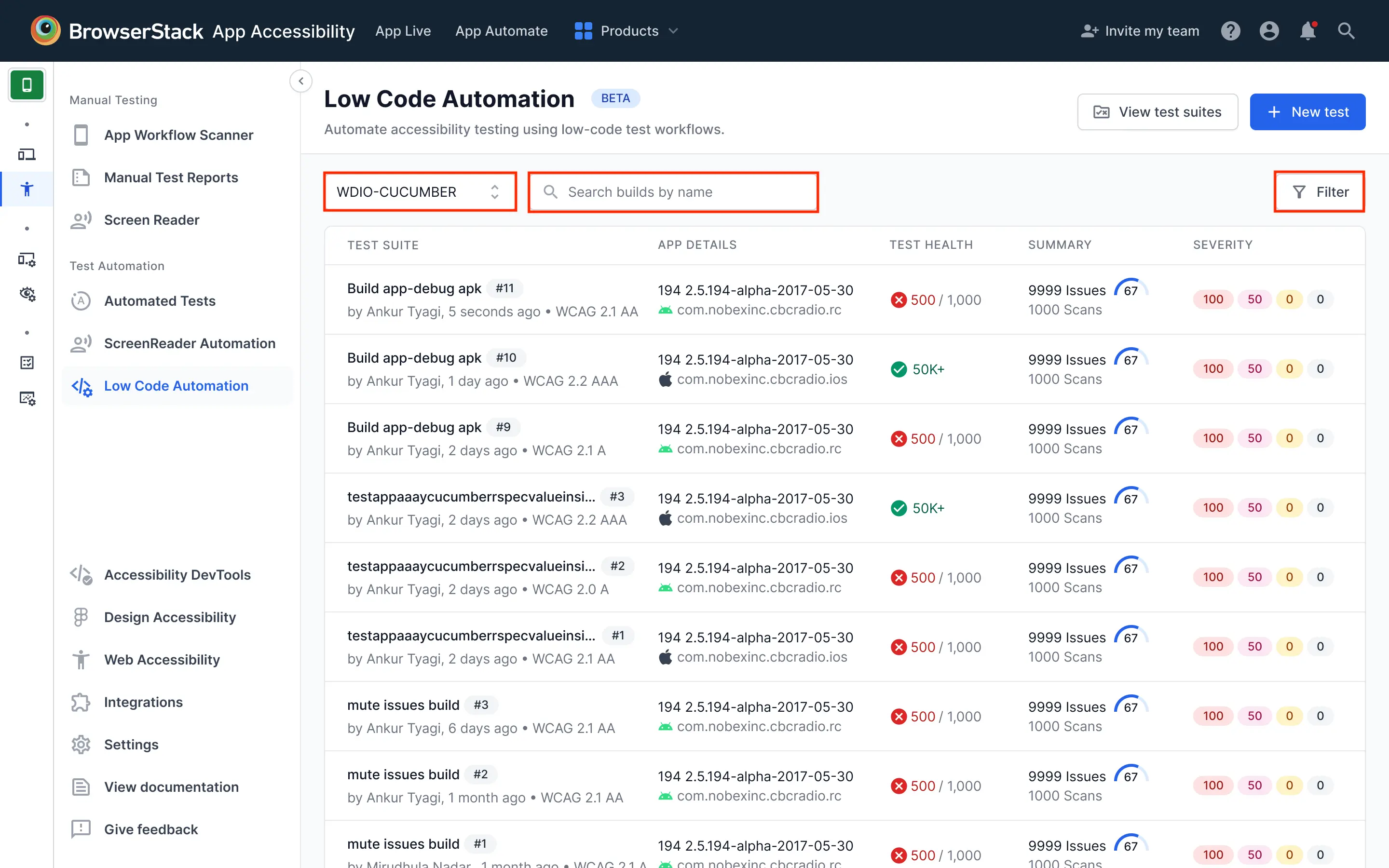This screenshot has height=868, width=1389.
Task: Open the WDIO-CUCUMBER project dropdown
Action: click(x=420, y=192)
